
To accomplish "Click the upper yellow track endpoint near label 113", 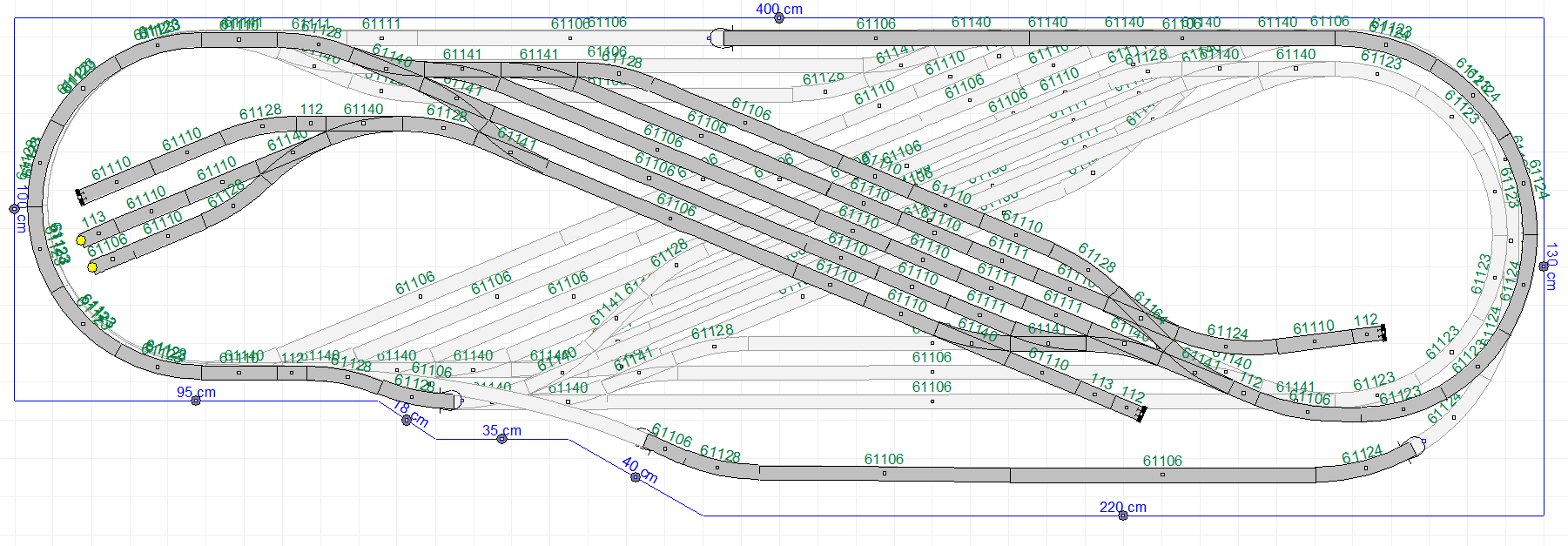I will coord(81,239).
